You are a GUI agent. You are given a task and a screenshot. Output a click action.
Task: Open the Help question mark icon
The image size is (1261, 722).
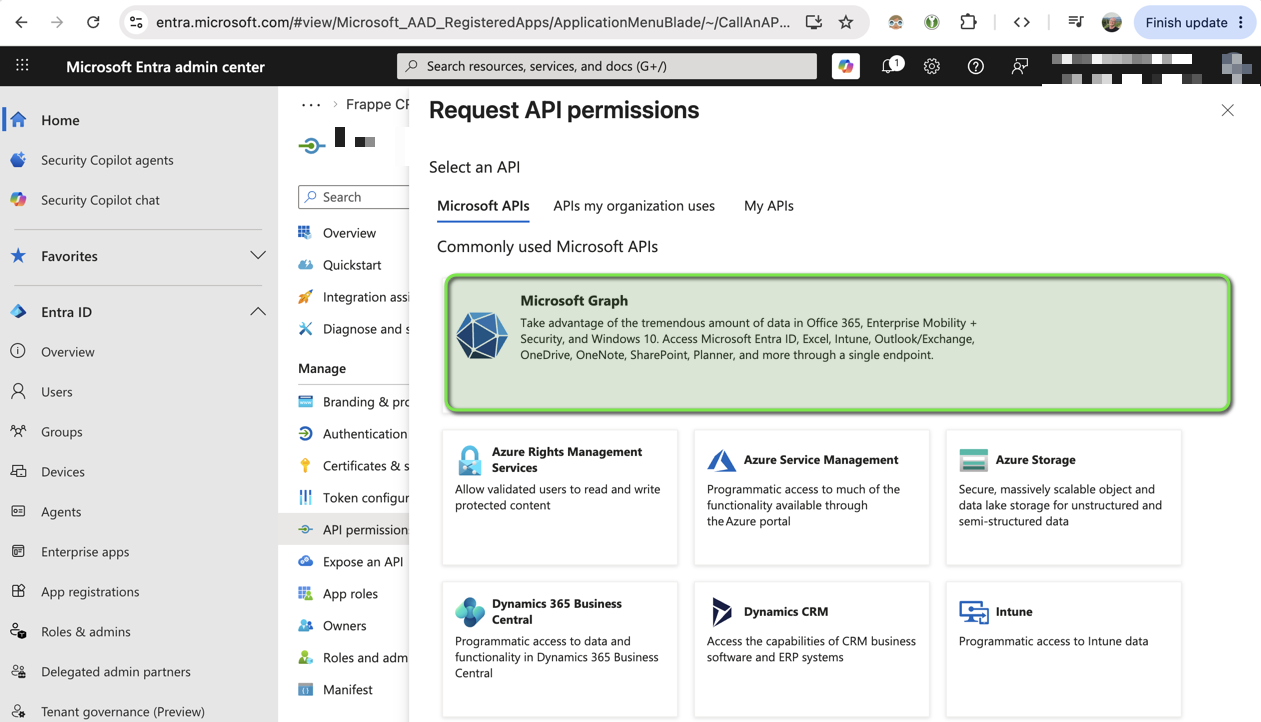pos(976,66)
